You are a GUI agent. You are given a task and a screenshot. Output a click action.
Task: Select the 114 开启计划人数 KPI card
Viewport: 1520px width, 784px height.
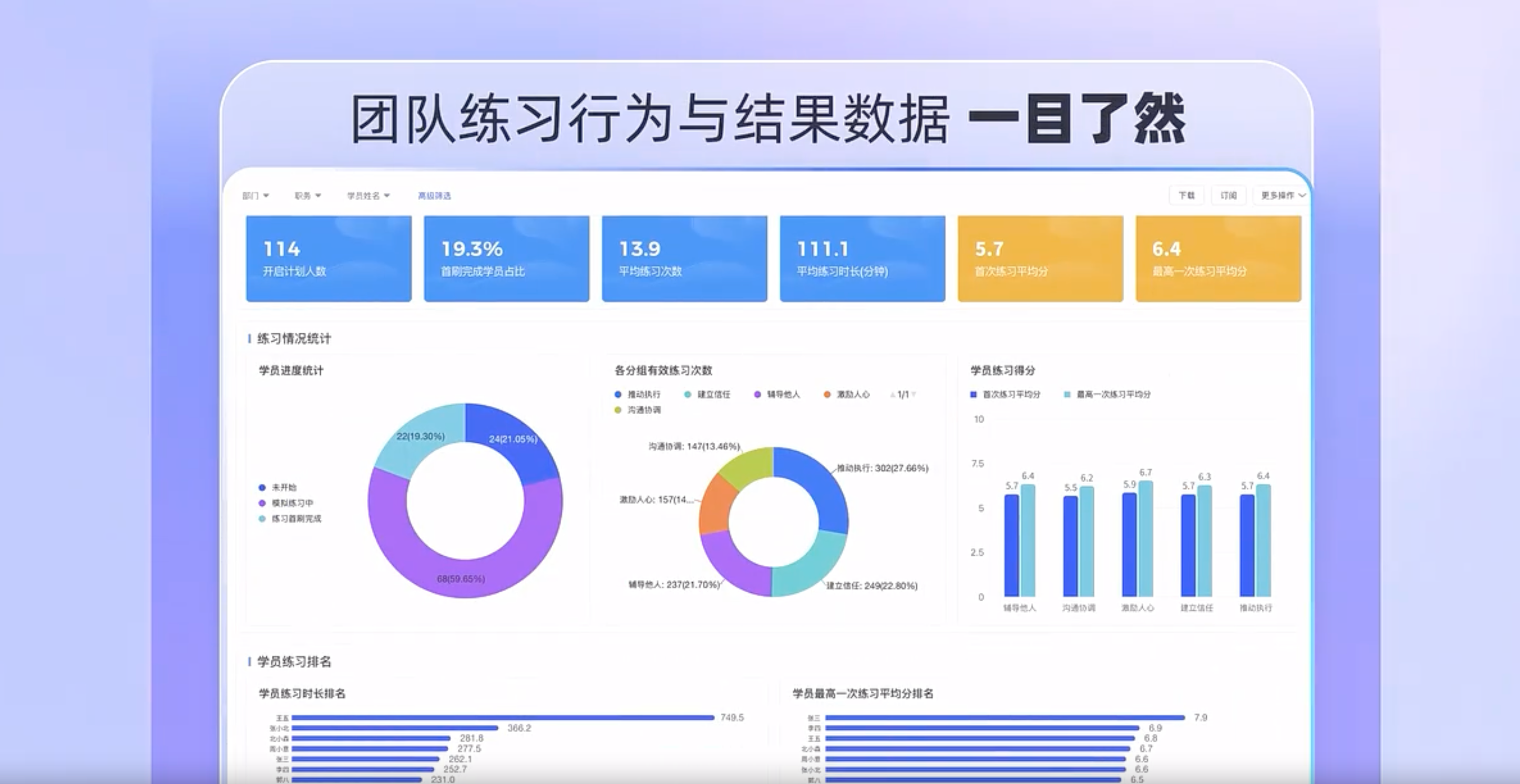tap(328, 258)
